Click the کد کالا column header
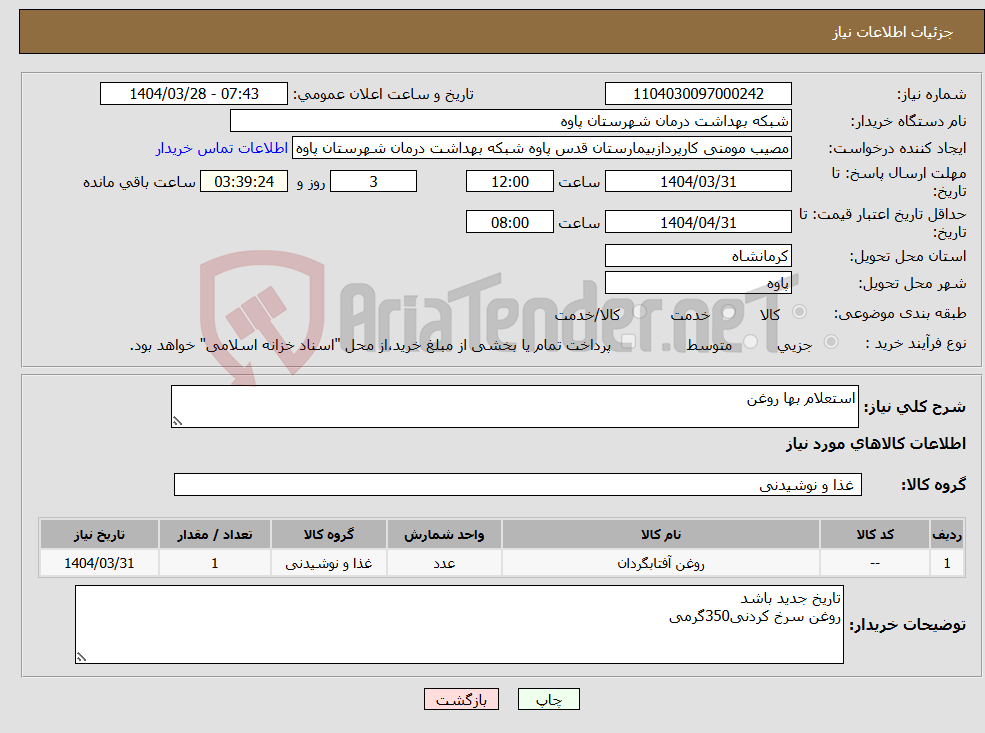 click(x=874, y=535)
